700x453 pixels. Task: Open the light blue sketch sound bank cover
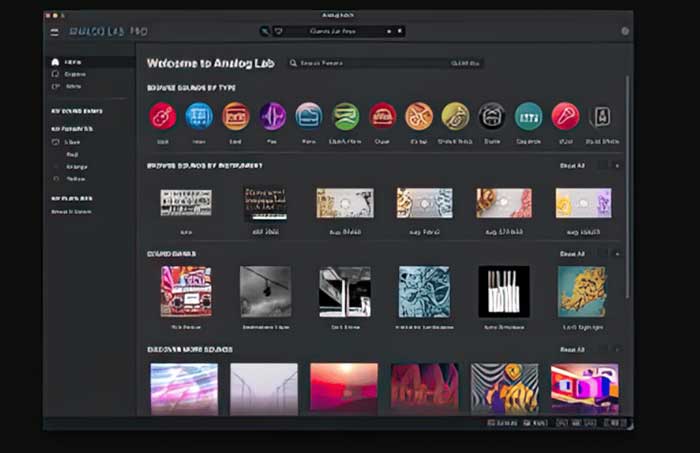click(x=425, y=291)
